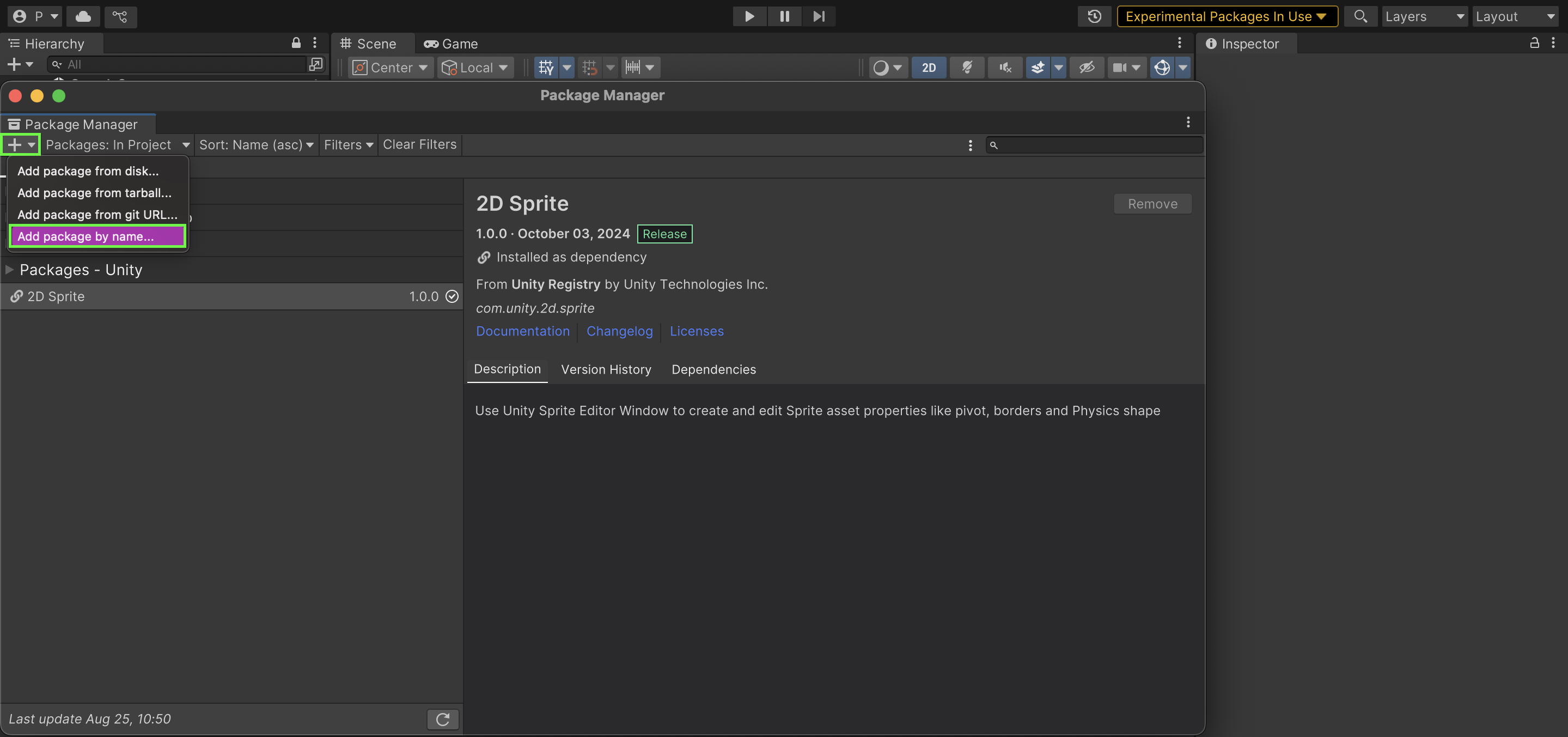1568x737 pixels.
Task: Toggle scene lighting button
Action: (967, 68)
